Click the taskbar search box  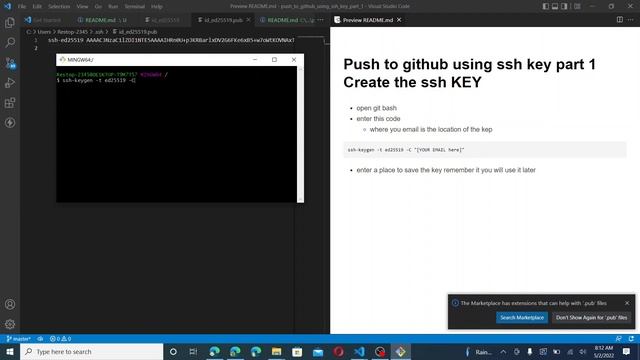(91, 351)
